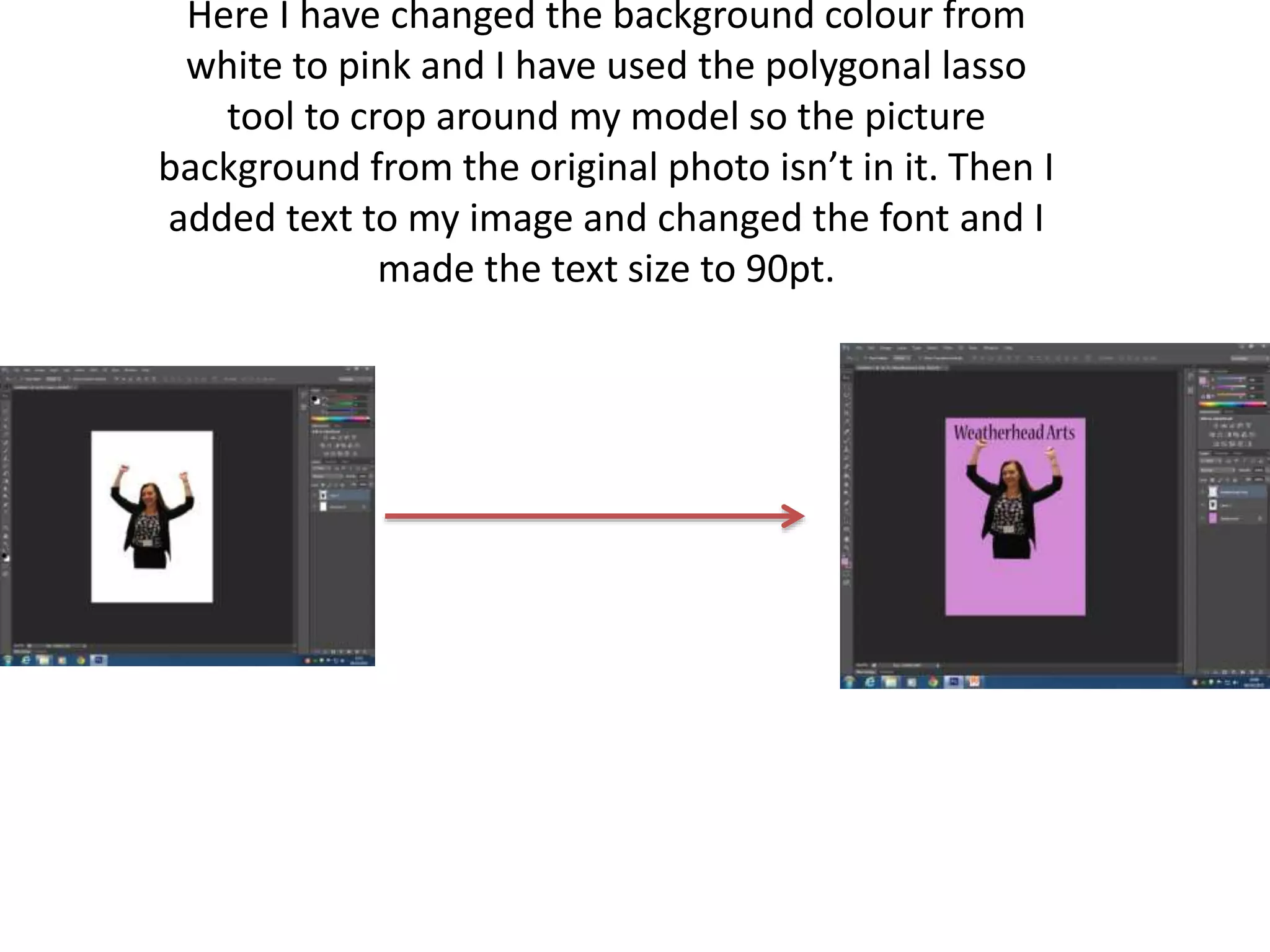The height and width of the screenshot is (952, 1270).
Task: Select the Hand tool in the right Photoshop screenshot
Action: point(846,539)
